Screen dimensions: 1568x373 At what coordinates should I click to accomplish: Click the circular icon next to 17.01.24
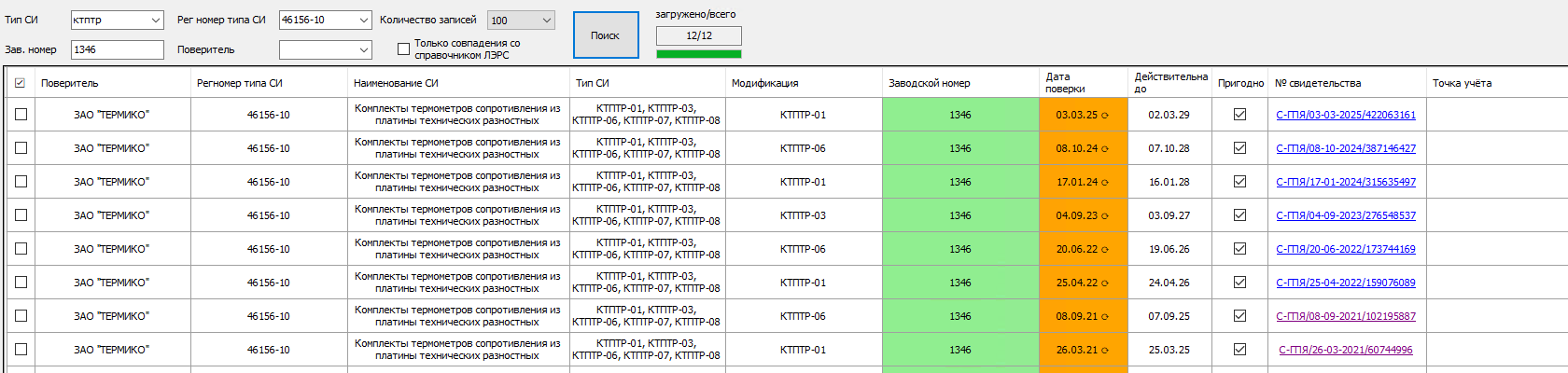tap(1105, 183)
